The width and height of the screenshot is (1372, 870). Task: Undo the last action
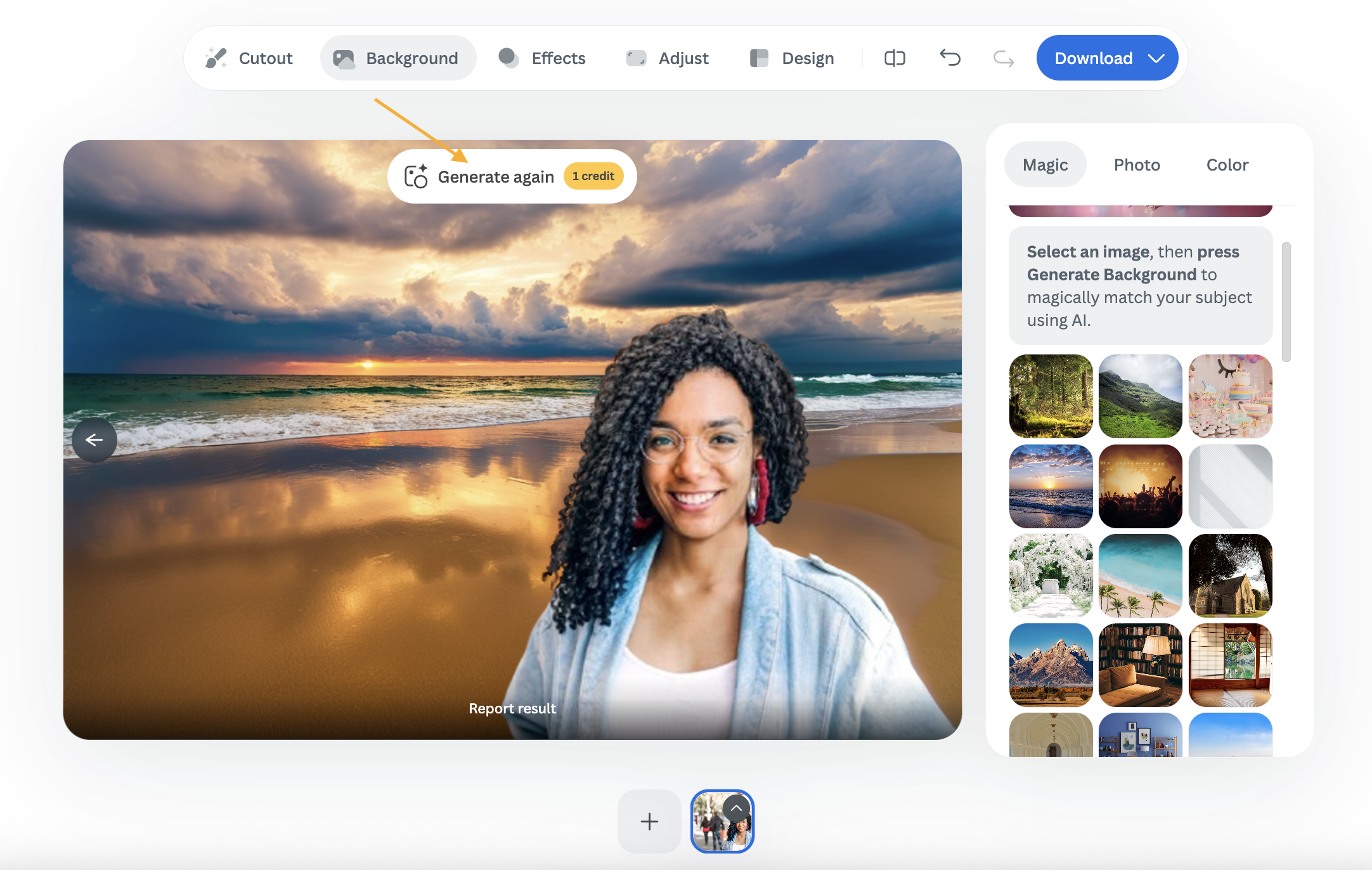950,58
